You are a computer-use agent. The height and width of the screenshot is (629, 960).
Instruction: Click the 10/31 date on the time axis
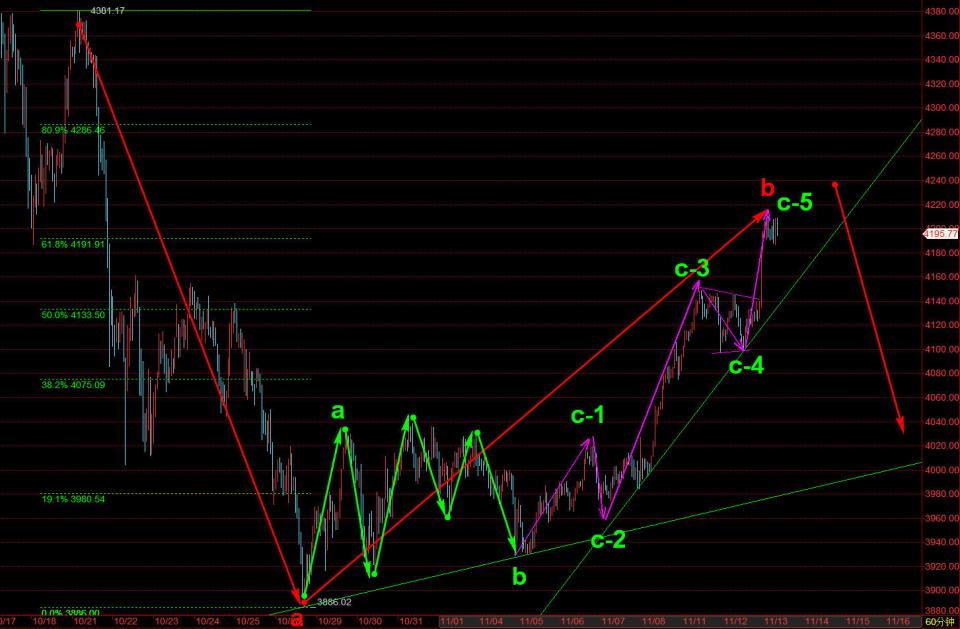pyautogui.click(x=411, y=621)
